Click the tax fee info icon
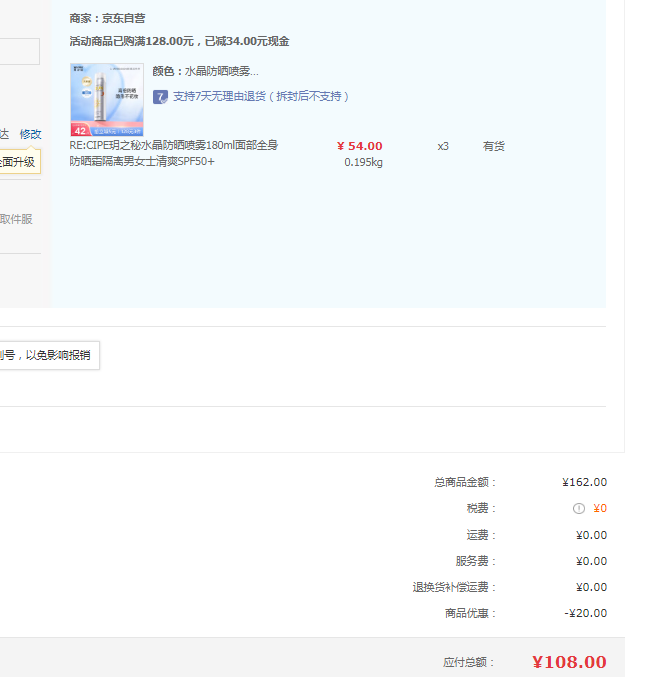 [x=579, y=509]
